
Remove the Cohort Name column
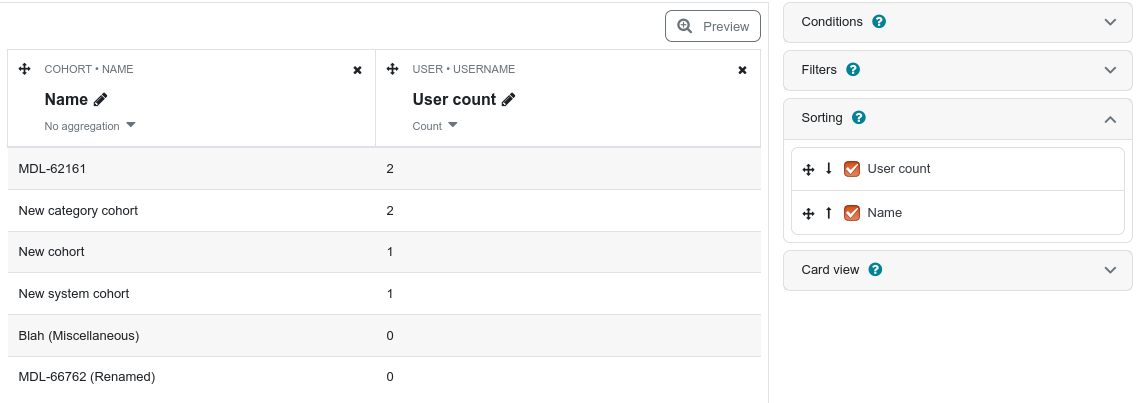(357, 70)
